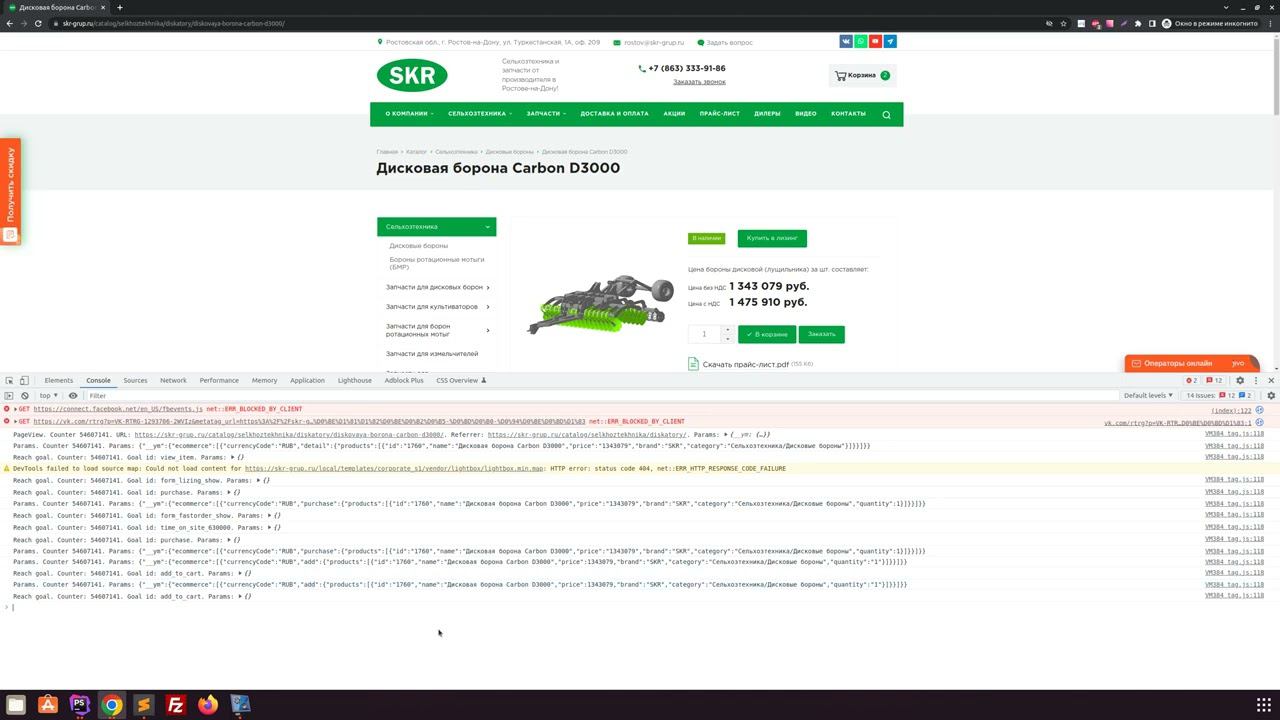Image resolution: width=1280 pixels, height=720 pixels.
Task: Open the Chrome three-dot menu
Action: point(1271,23)
